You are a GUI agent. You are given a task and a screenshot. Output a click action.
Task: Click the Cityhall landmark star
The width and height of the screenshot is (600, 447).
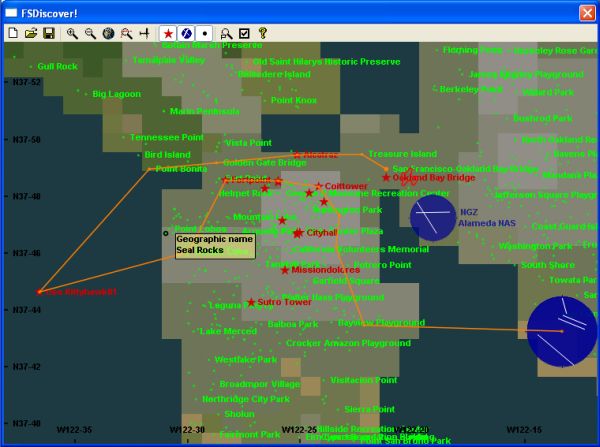coord(298,233)
